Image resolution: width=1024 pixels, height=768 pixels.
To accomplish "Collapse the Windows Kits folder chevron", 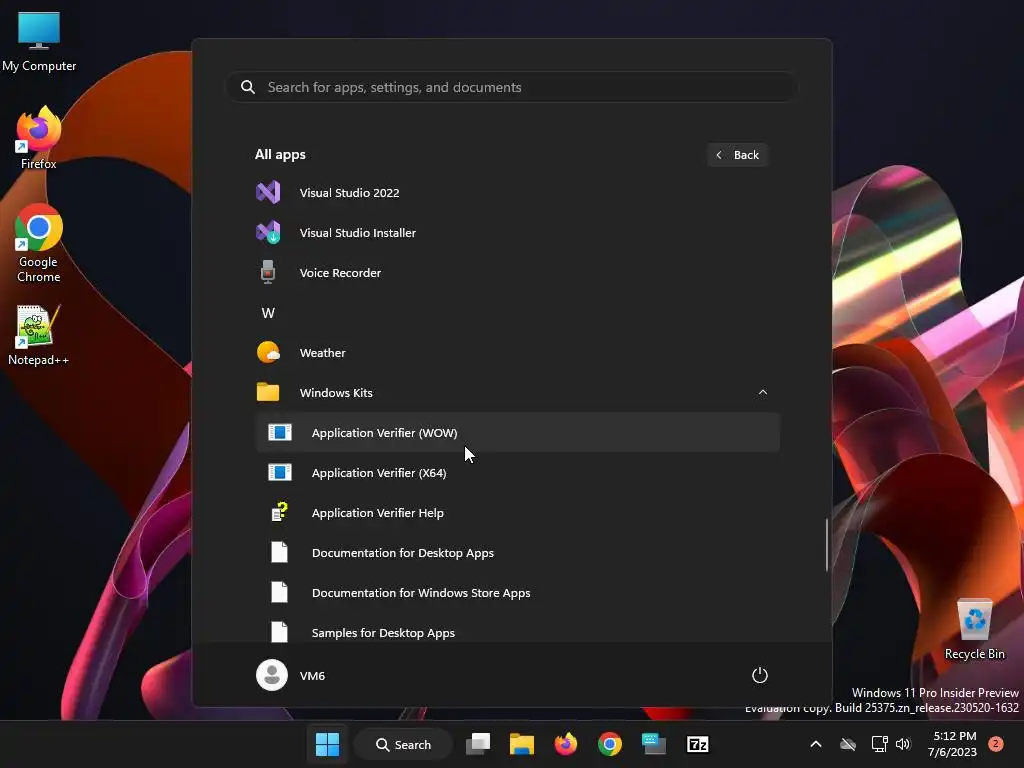I will coord(763,392).
